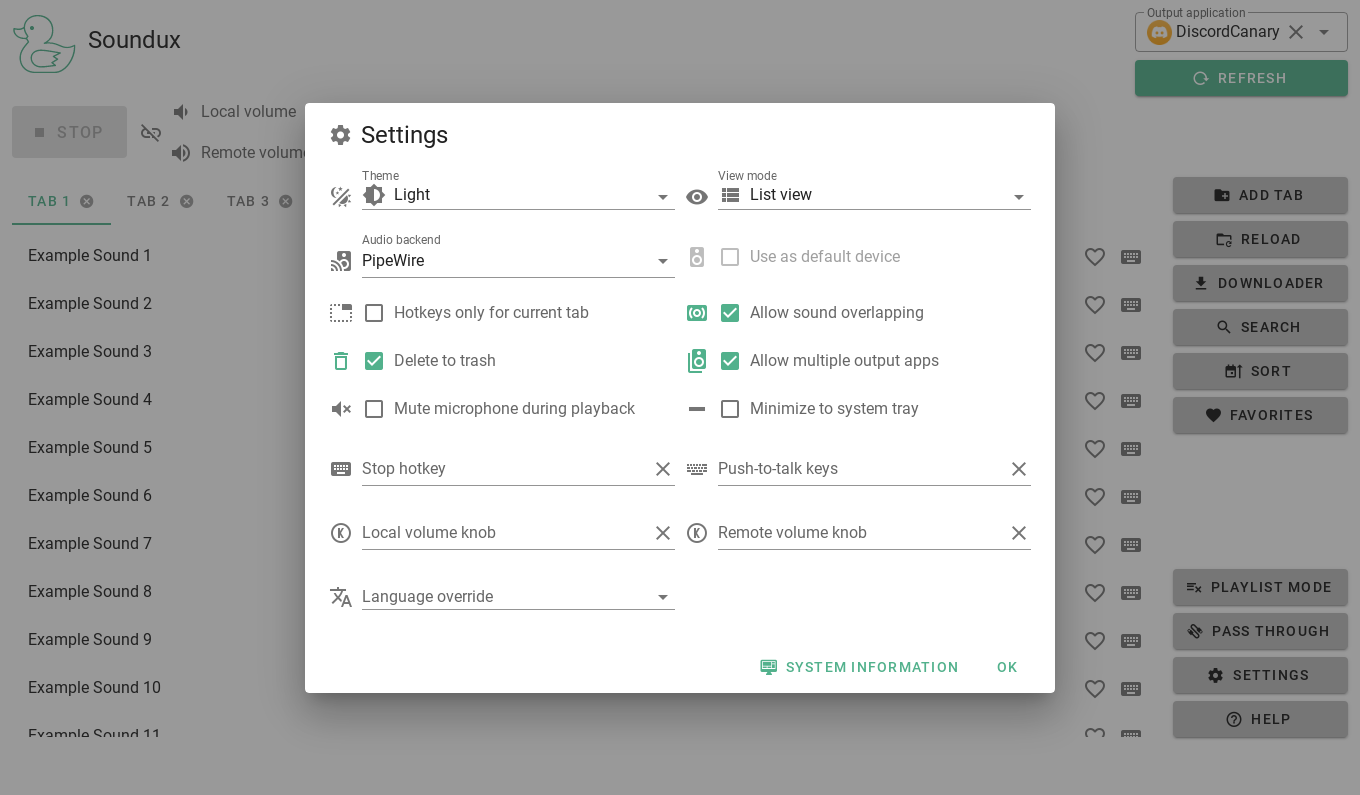1360x795 pixels.
Task: Click the multiple output apps speaker icon
Action: (697, 361)
